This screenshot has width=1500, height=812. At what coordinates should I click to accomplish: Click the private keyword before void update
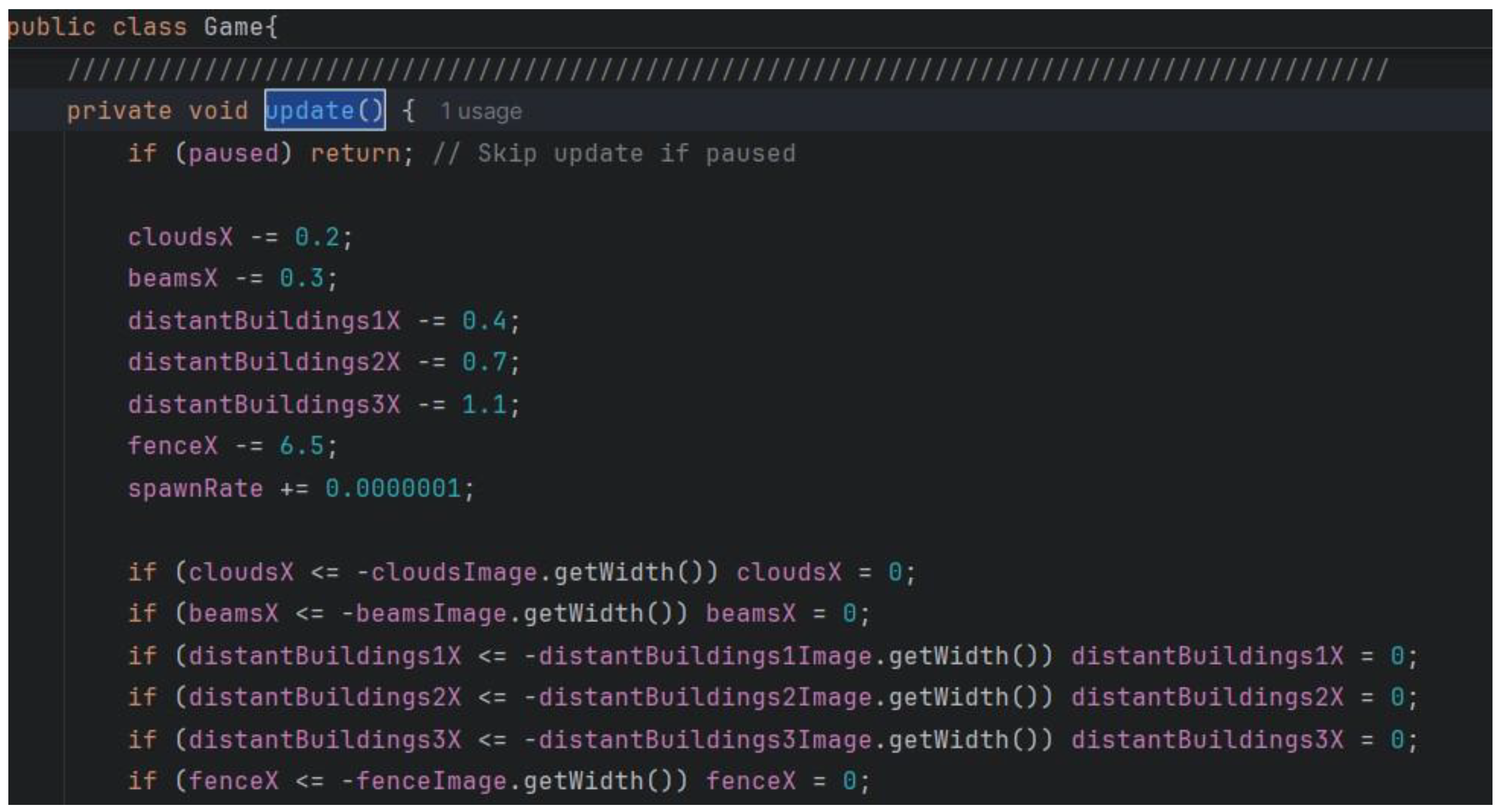point(121,111)
